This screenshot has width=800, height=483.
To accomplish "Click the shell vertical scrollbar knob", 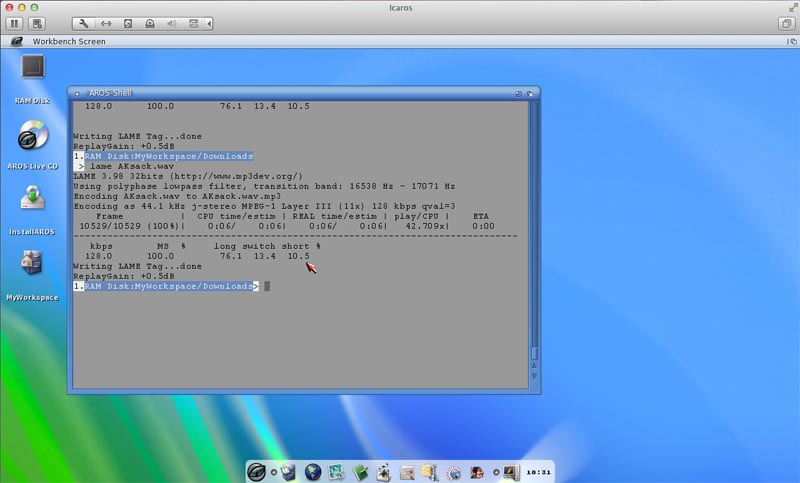I will [x=534, y=352].
